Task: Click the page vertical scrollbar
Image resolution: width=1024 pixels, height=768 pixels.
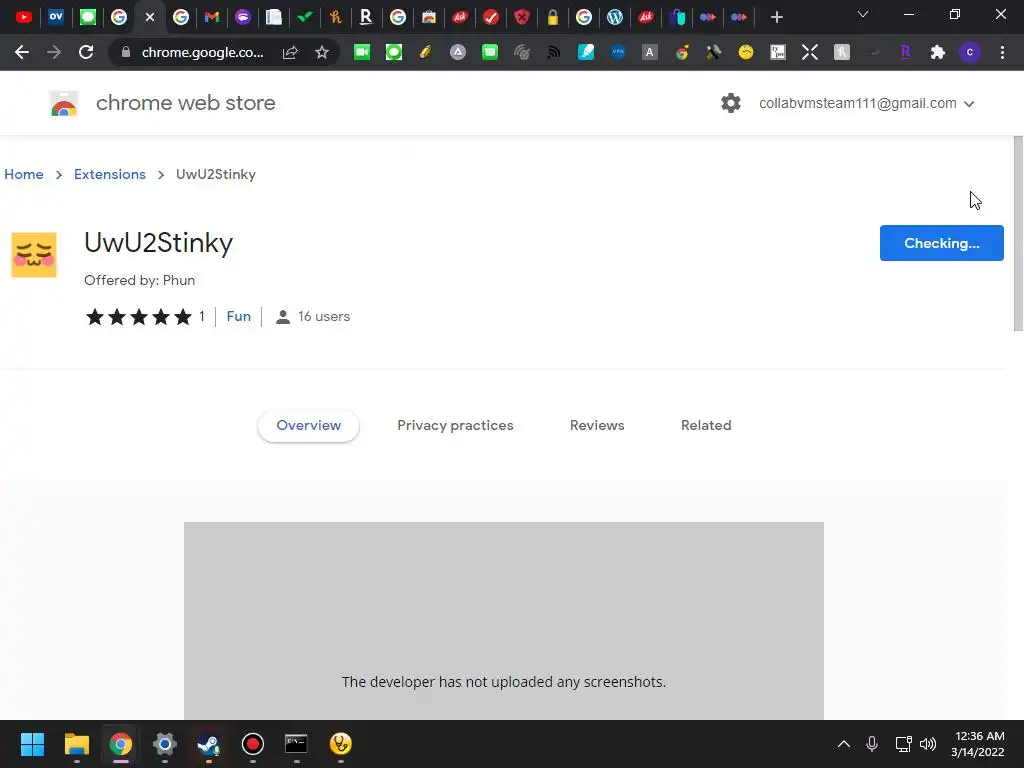Action: pyautogui.click(x=1018, y=234)
